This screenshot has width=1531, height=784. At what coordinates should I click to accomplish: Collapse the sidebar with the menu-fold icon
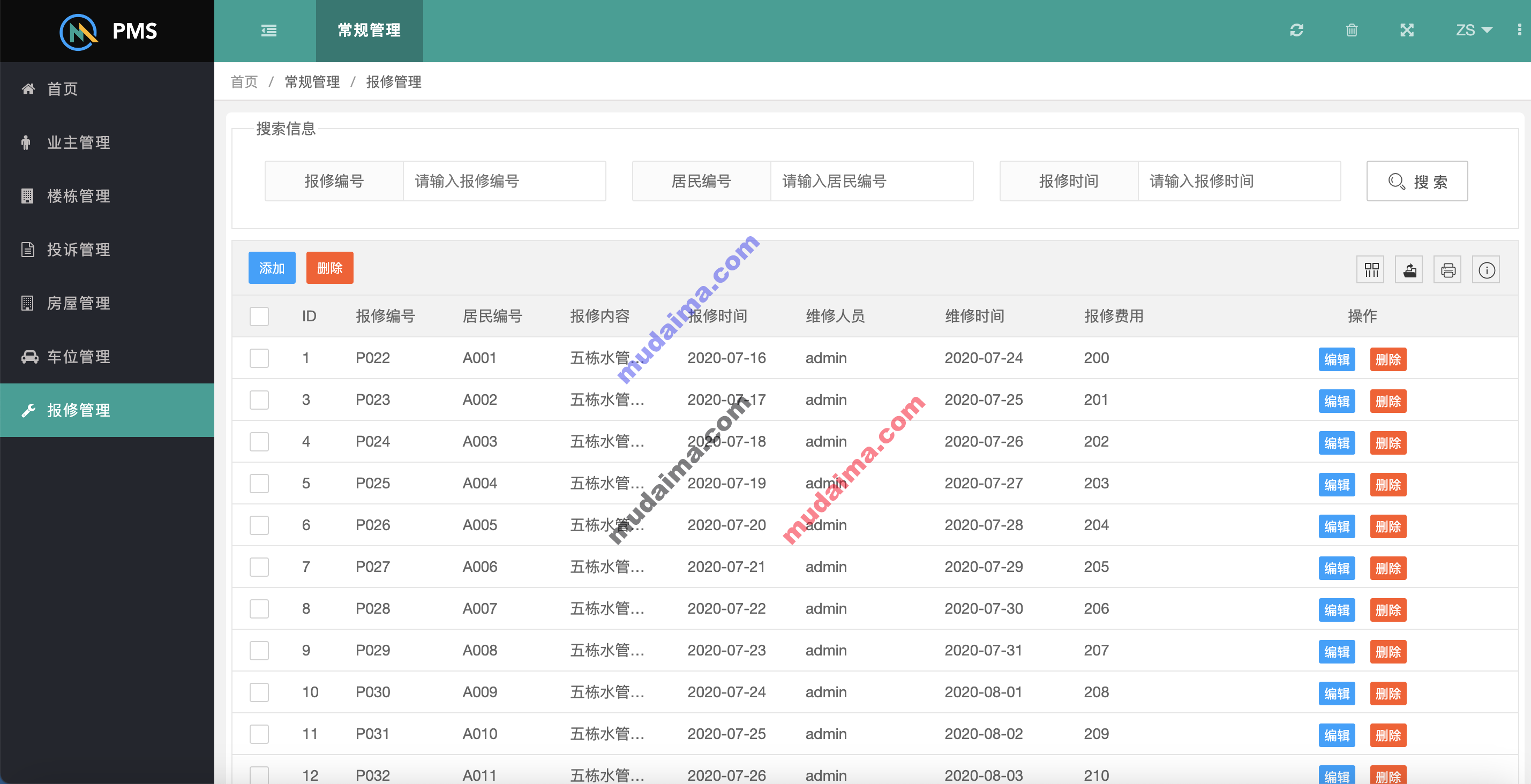(268, 31)
